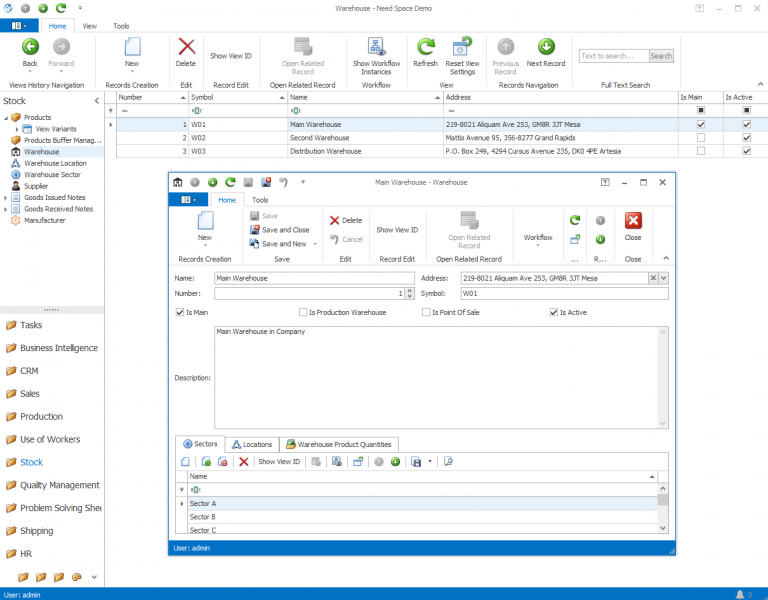Viewport: 768px width, 600px height.
Task: Open the Business Intelligence module
Action: pos(59,348)
